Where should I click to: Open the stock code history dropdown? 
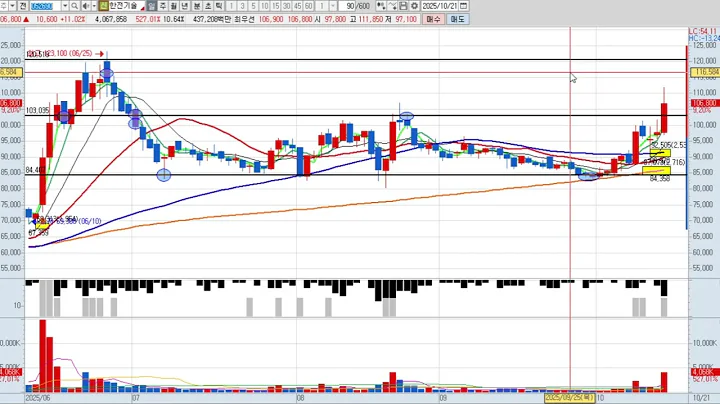[65, 6]
